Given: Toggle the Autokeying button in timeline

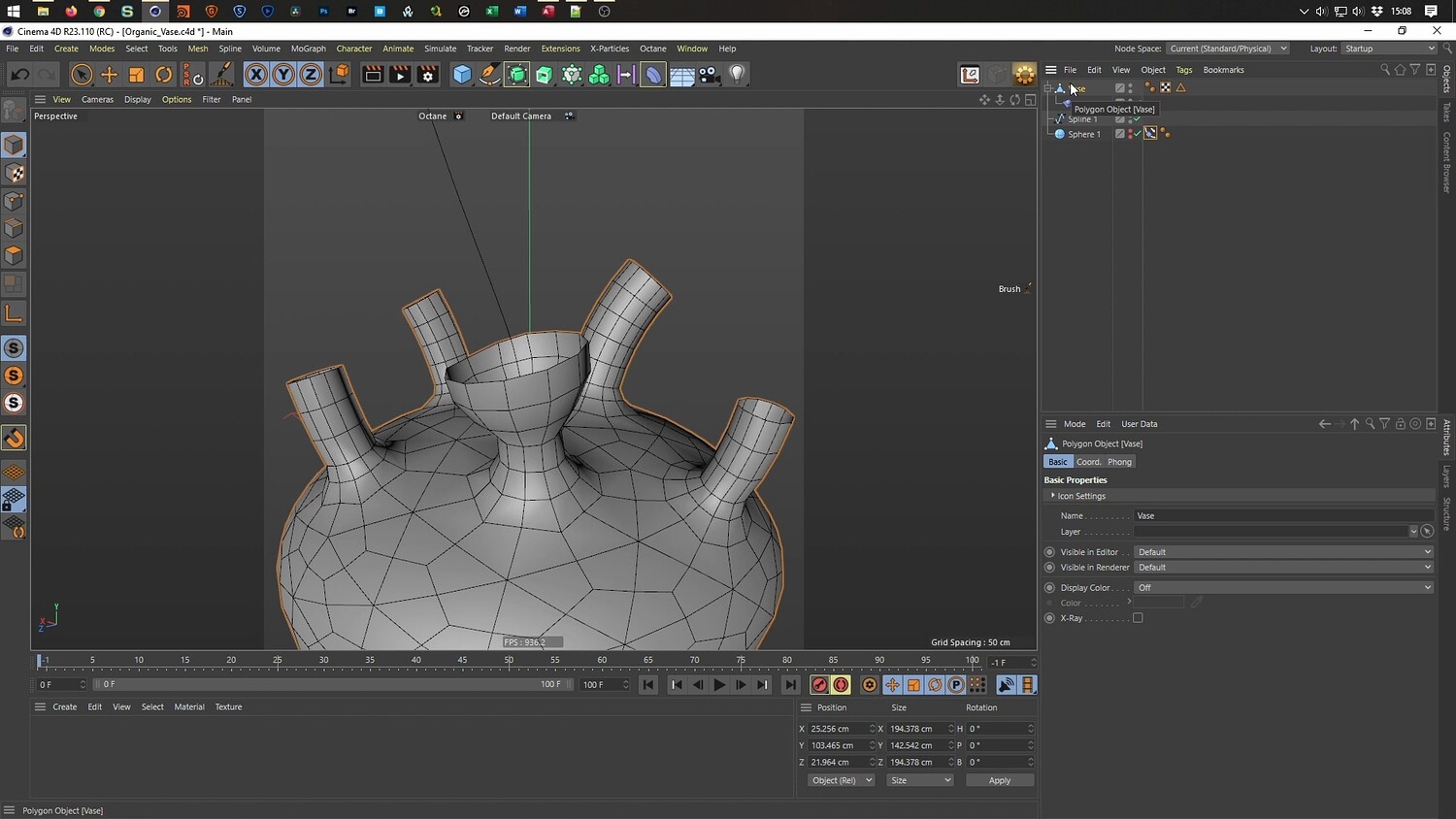Looking at the screenshot, I should pyautogui.click(x=841, y=685).
